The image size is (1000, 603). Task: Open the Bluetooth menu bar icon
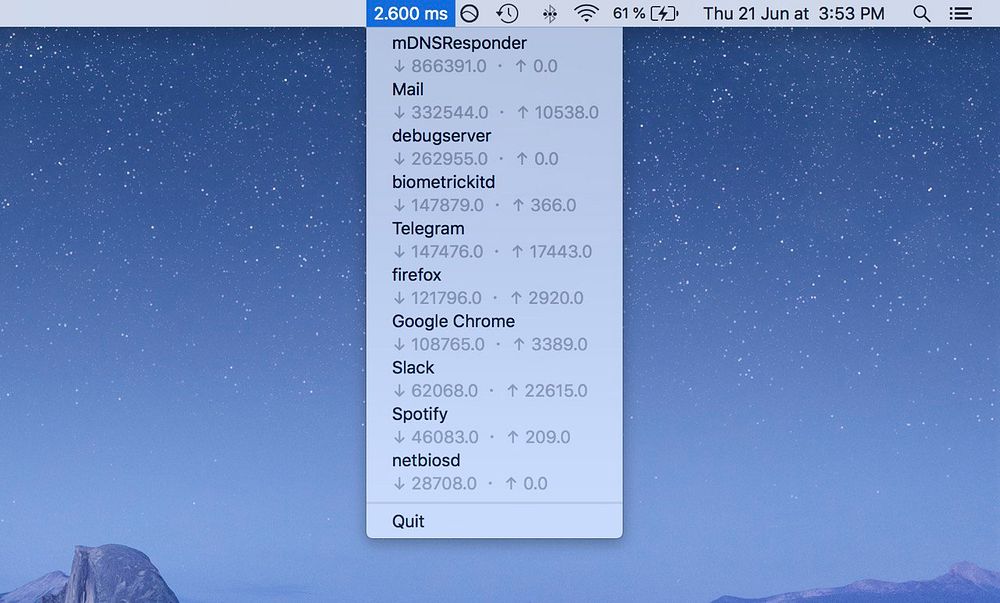[550, 13]
